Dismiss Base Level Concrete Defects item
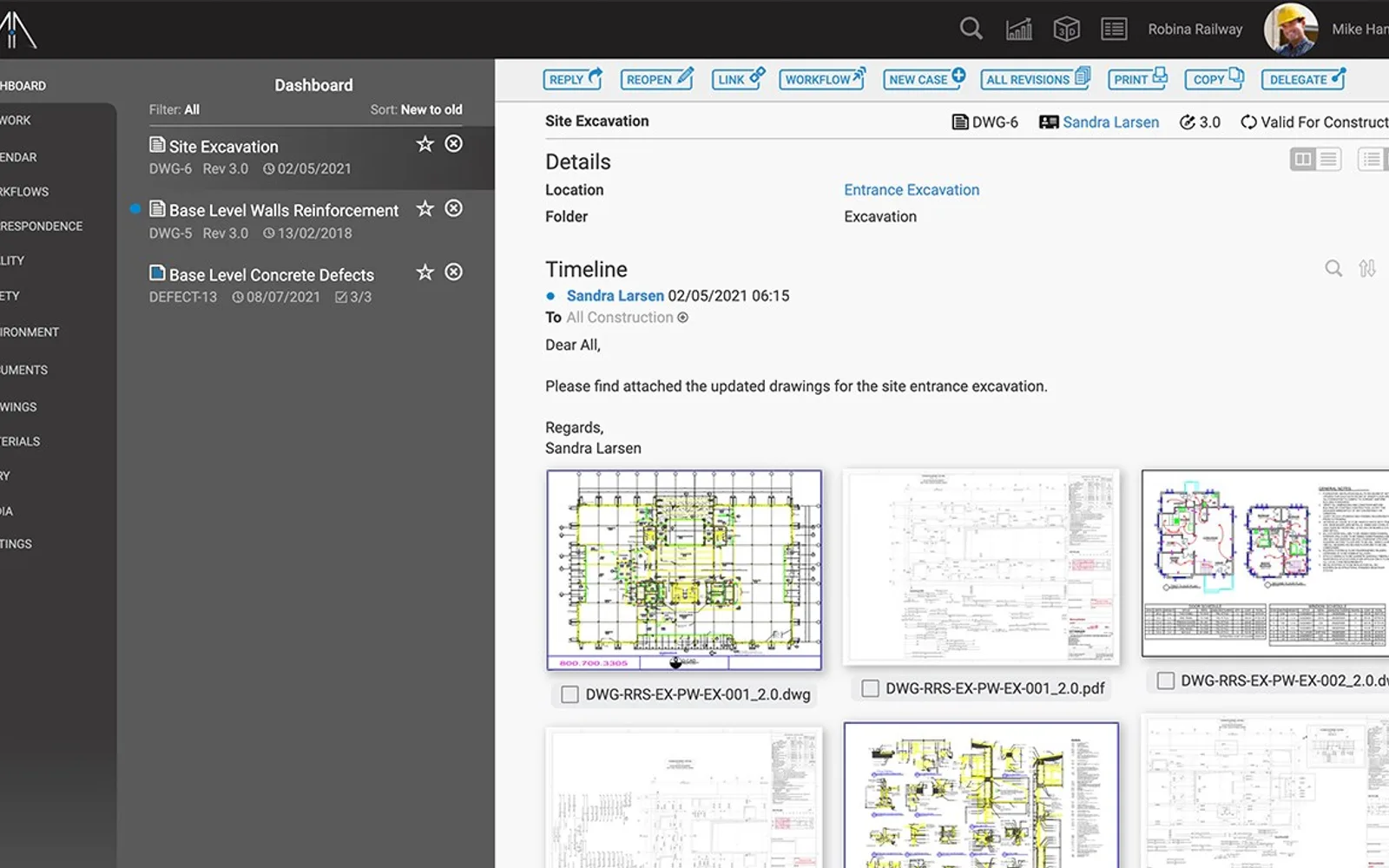Screen dimensions: 1389x868 coord(454,273)
